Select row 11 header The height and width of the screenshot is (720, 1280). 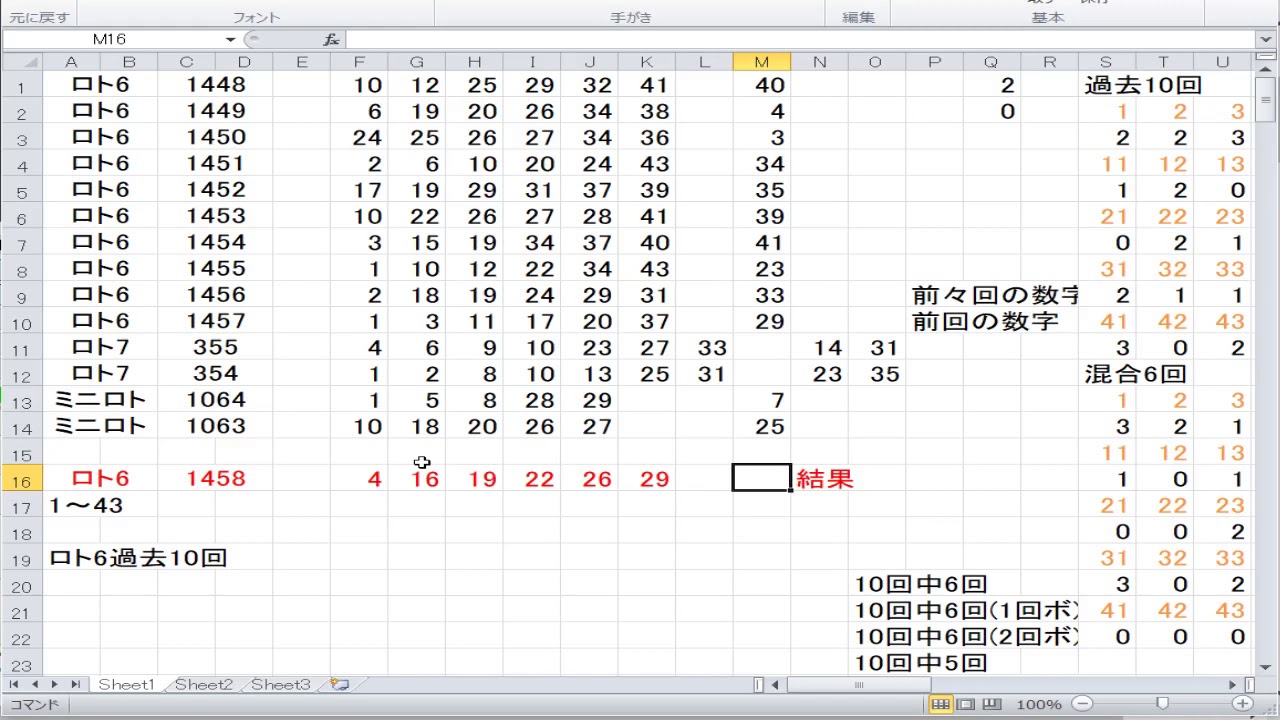pyautogui.click(x=21, y=349)
